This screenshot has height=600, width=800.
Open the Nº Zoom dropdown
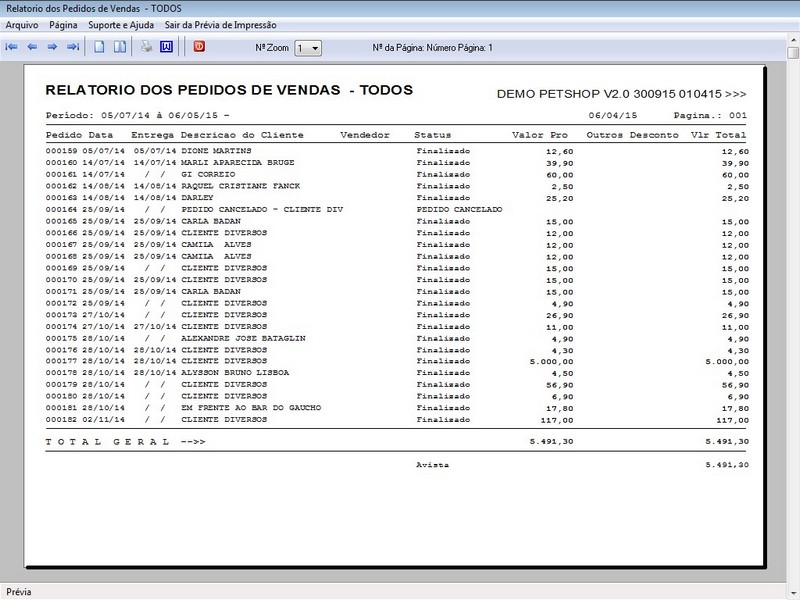(x=308, y=48)
